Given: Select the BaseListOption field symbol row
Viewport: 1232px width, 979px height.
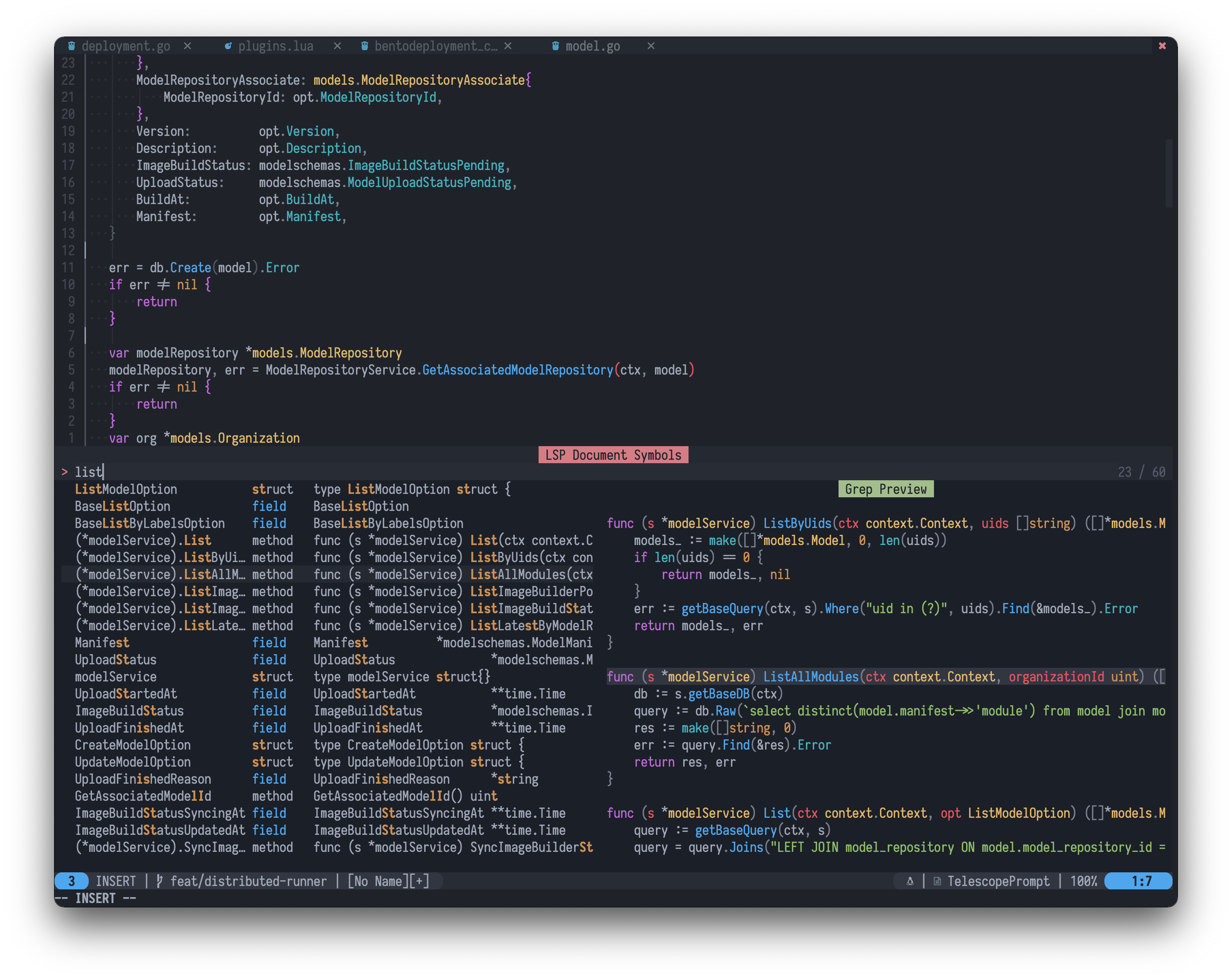Looking at the screenshot, I should [327, 507].
